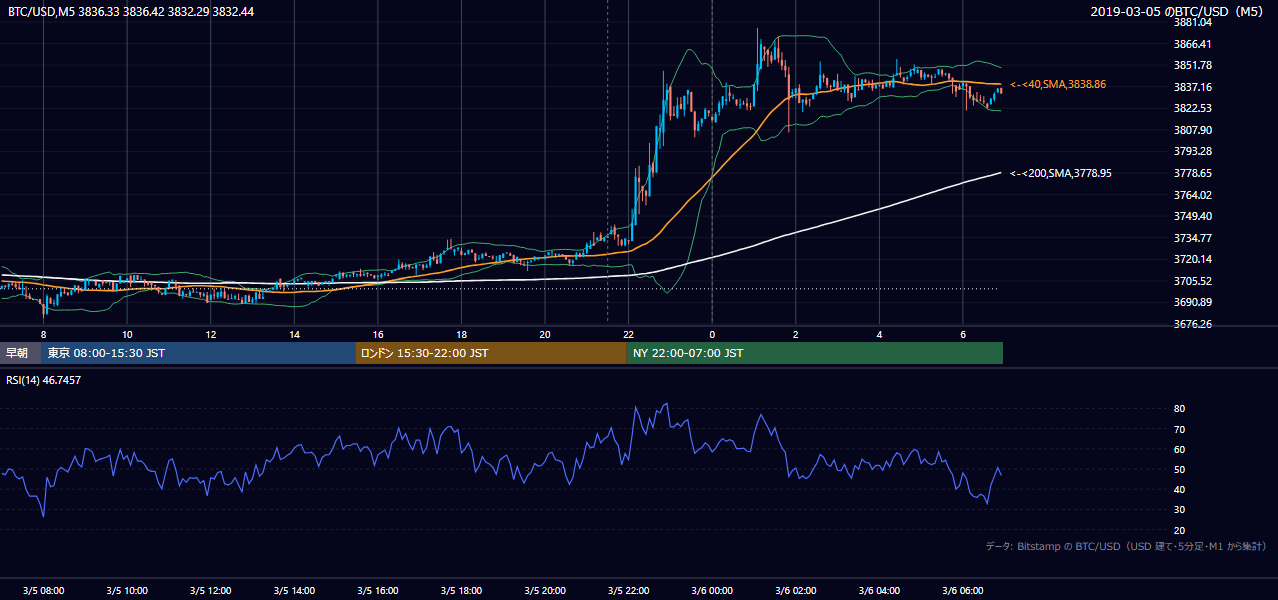Click the 3/5 22:00 time label
Screen dimensions: 1278x600
[x=628, y=590]
